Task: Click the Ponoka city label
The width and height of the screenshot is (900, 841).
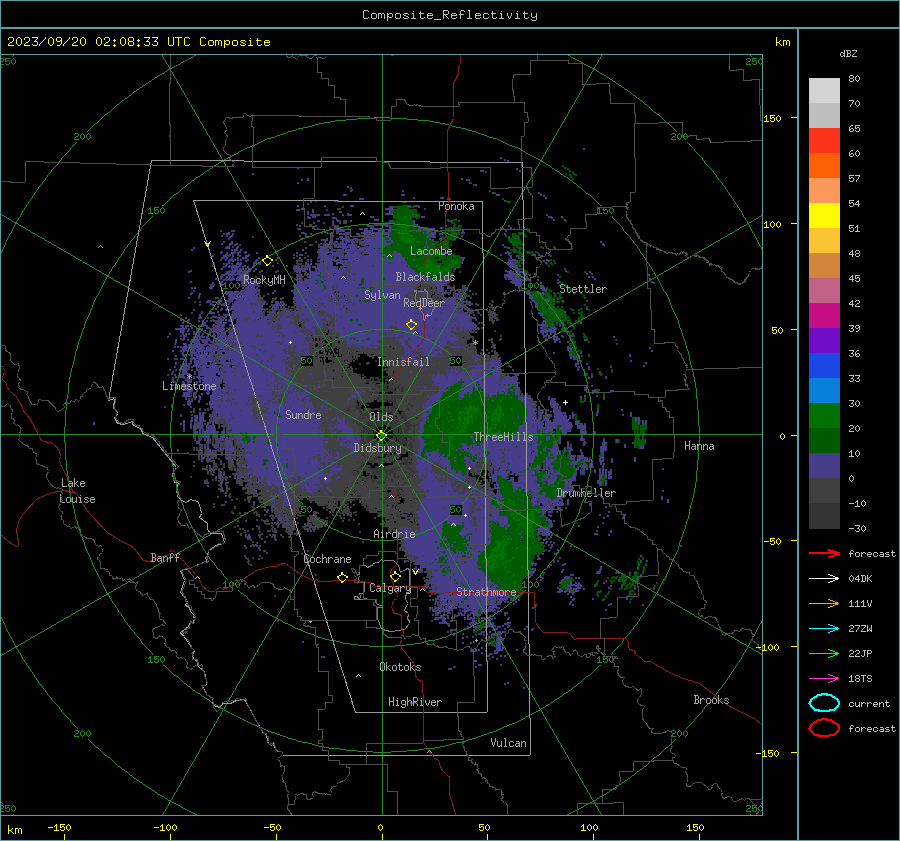Action: pyautogui.click(x=456, y=206)
